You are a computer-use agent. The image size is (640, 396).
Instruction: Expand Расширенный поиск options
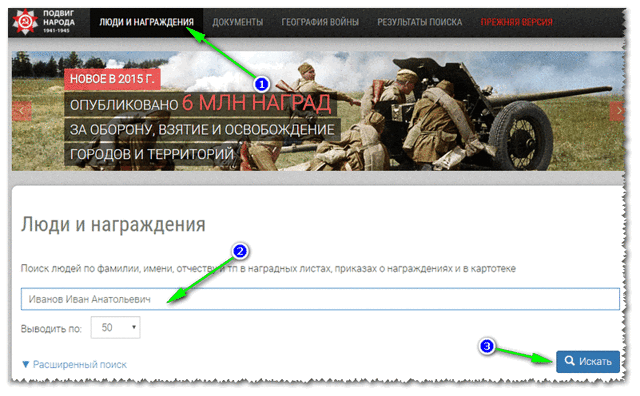click(74, 364)
